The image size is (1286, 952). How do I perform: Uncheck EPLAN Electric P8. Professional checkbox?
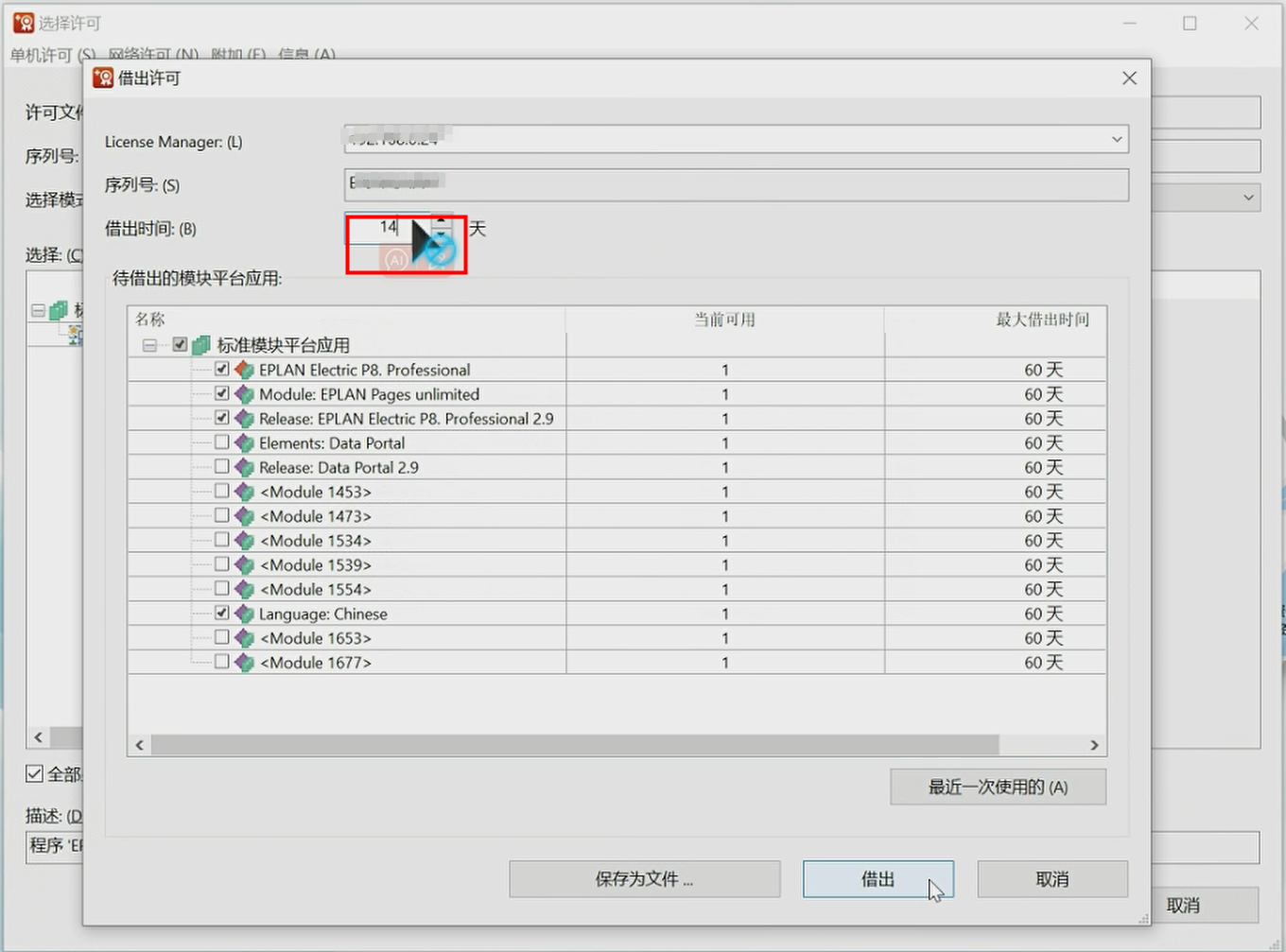click(222, 369)
